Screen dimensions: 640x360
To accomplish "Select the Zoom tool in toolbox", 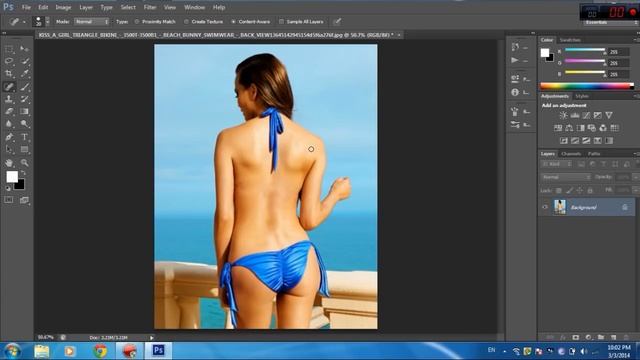I will pos(24,162).
